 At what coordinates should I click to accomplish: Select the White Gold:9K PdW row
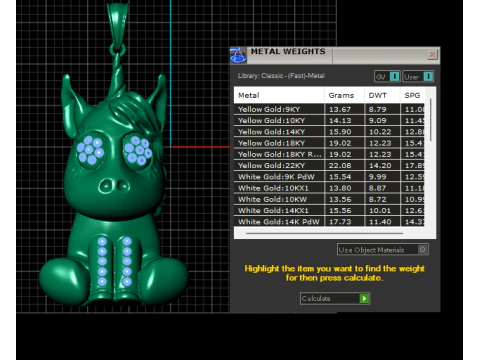point(329,177)
